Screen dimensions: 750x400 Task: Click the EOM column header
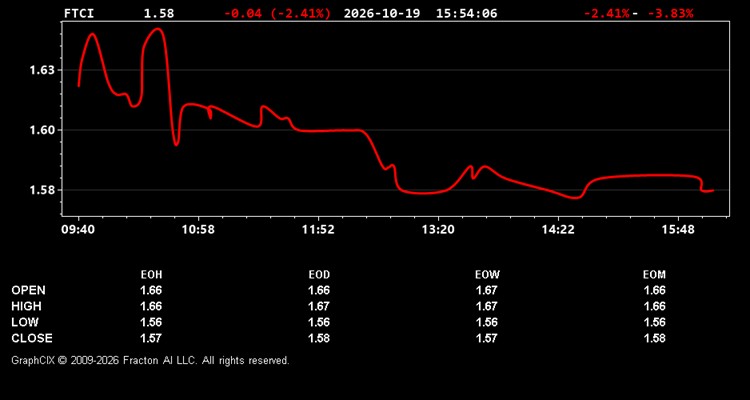point(654,275)
